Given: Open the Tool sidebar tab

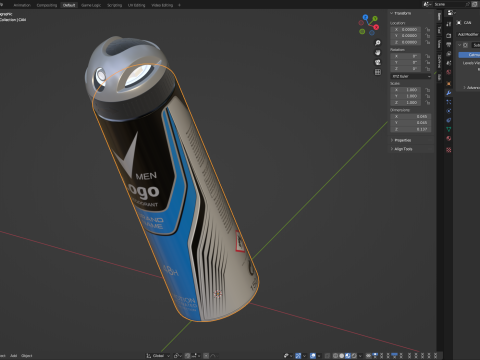Looking at the screenshot, I should point(439,30).
